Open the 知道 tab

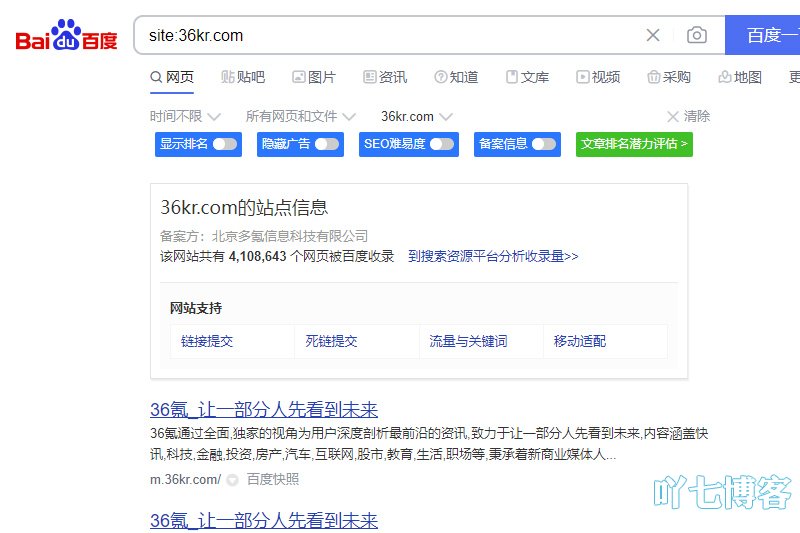pyautogui.click(x=456, y=77)
